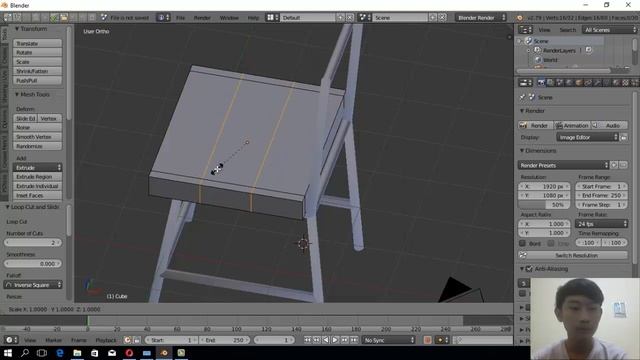
Task: Open the Info editor type selector icon
Action: coord(164,18)
